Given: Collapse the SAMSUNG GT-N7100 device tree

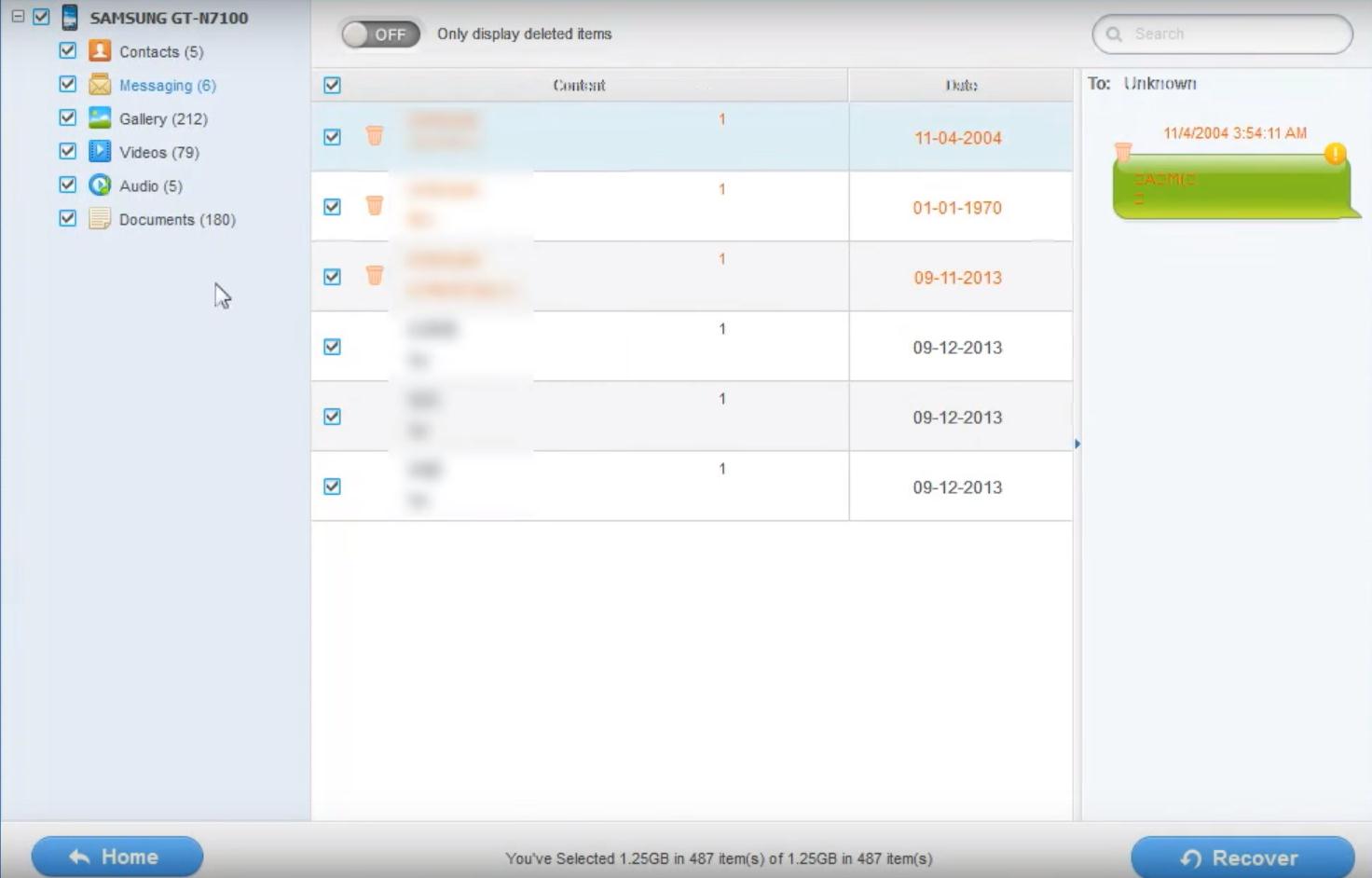Looking at the screenshot, I should 18,17.
